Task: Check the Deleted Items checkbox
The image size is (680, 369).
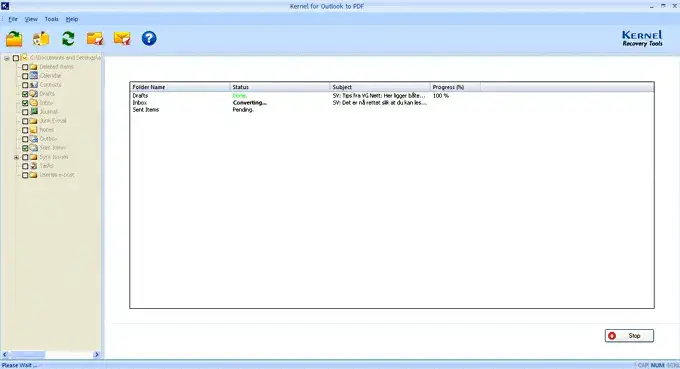Action: [25, 67]
